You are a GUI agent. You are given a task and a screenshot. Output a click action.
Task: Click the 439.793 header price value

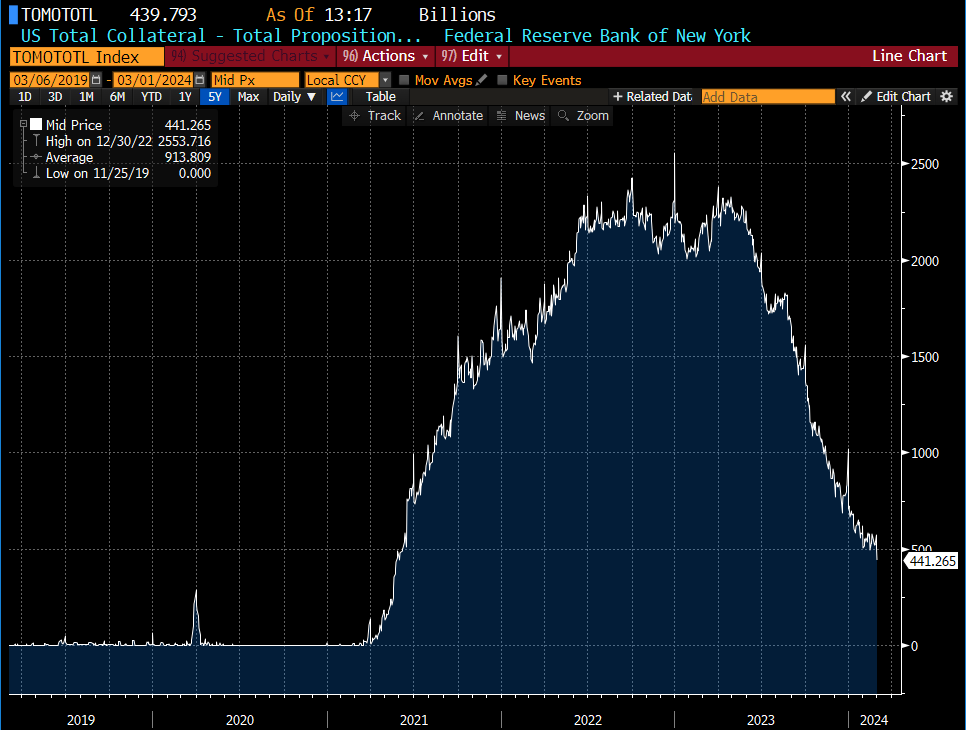(x=163, y=15)
